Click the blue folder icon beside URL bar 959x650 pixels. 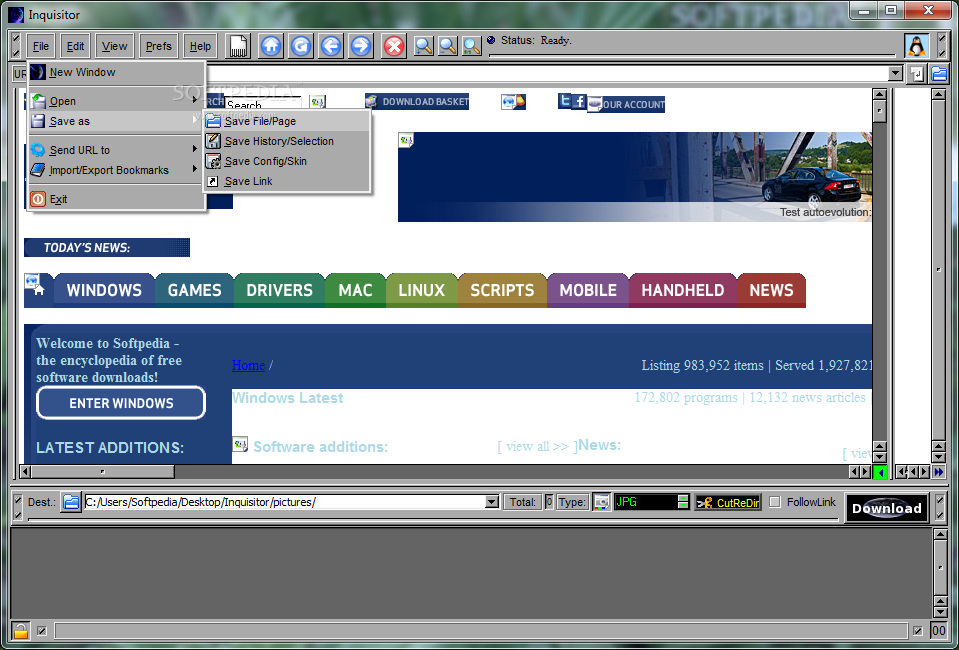[x=939, y=74]
